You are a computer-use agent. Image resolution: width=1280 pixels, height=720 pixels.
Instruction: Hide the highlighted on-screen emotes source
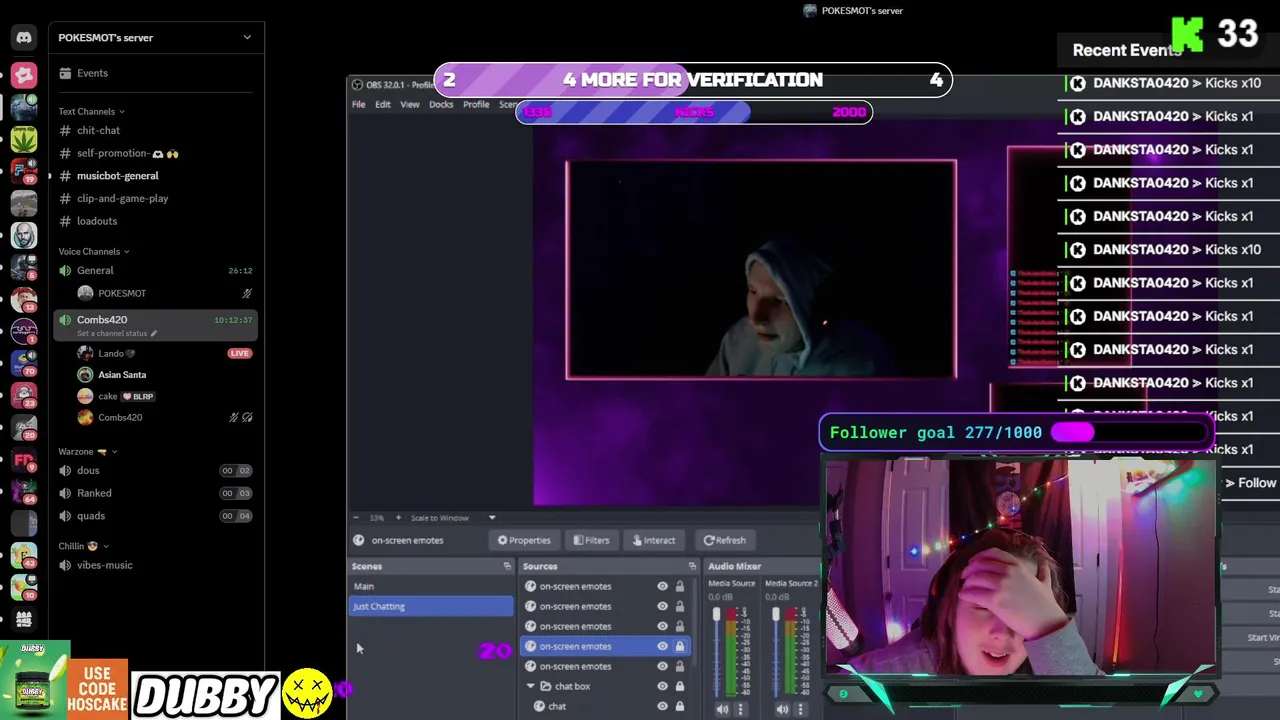[x=662, y=646]
